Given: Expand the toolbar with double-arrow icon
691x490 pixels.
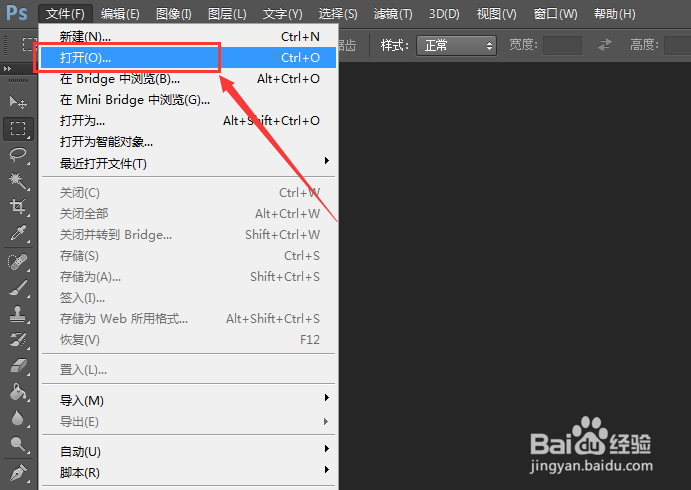Looking at the screenshot, I should pyautogui.click(x=7, y=69).
